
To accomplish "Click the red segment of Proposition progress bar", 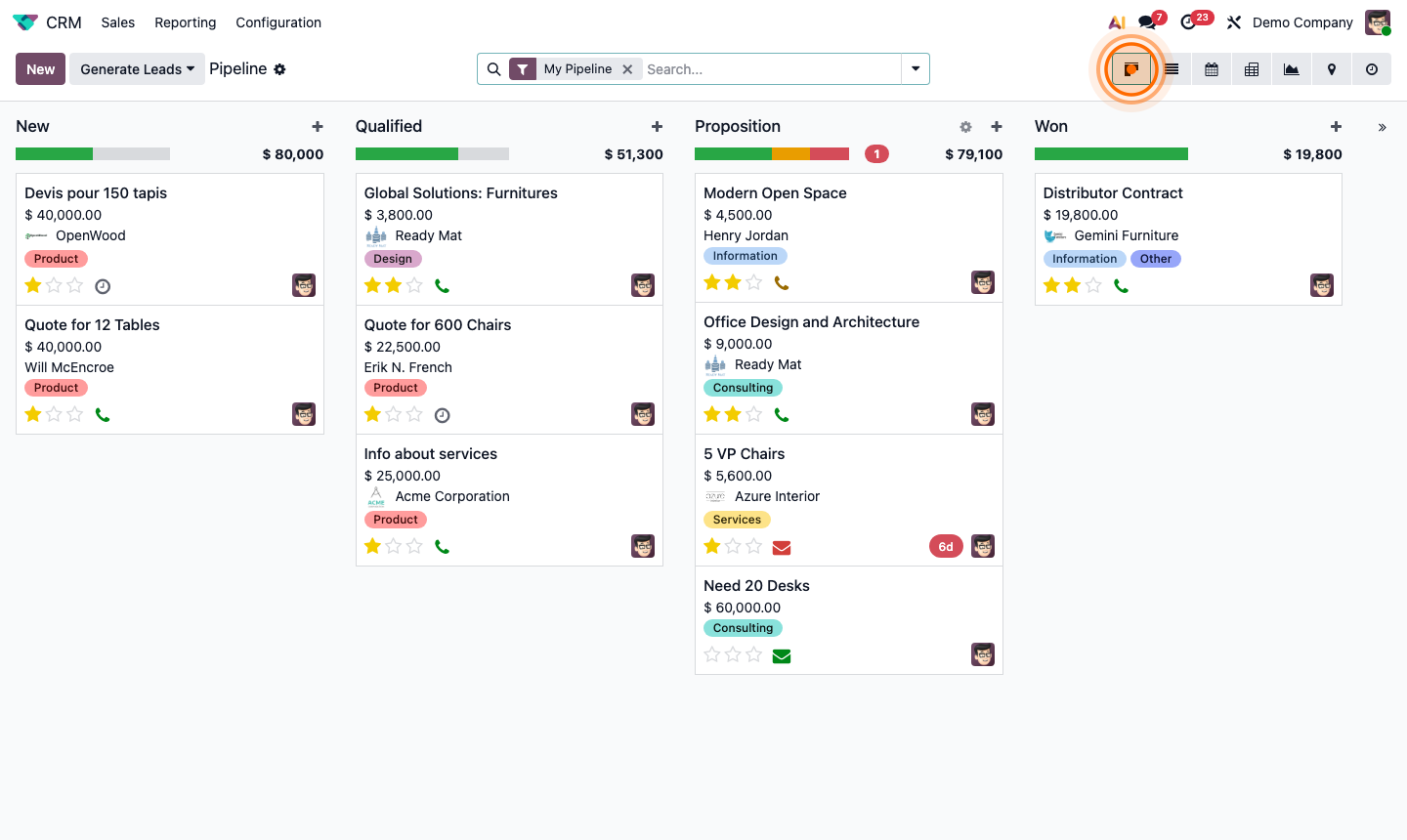I will [x=831, y=153].
